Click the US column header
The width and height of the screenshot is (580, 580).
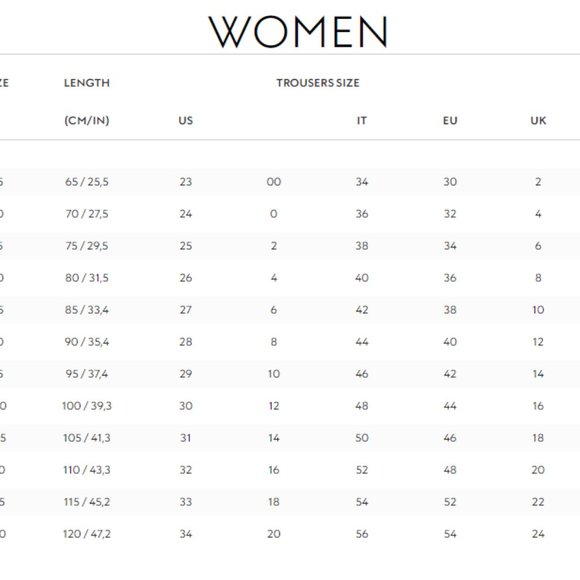[186, 121]
